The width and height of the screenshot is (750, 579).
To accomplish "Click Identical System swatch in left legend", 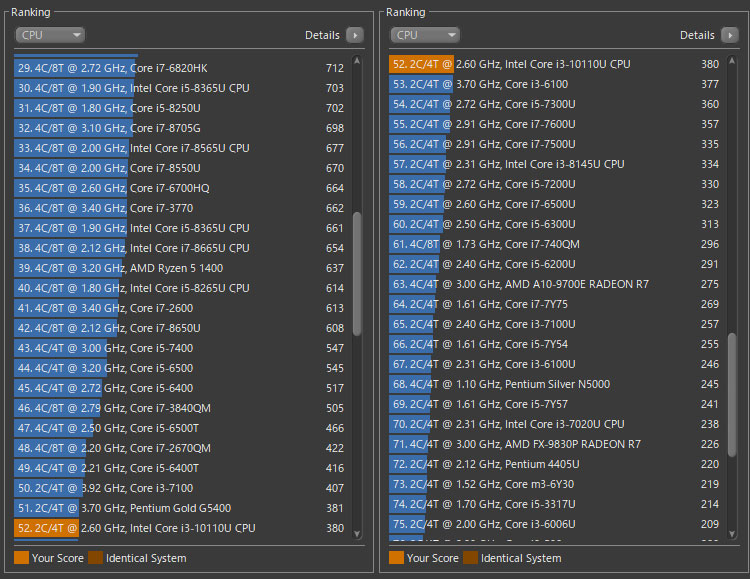I will click(x=96, y=558).
